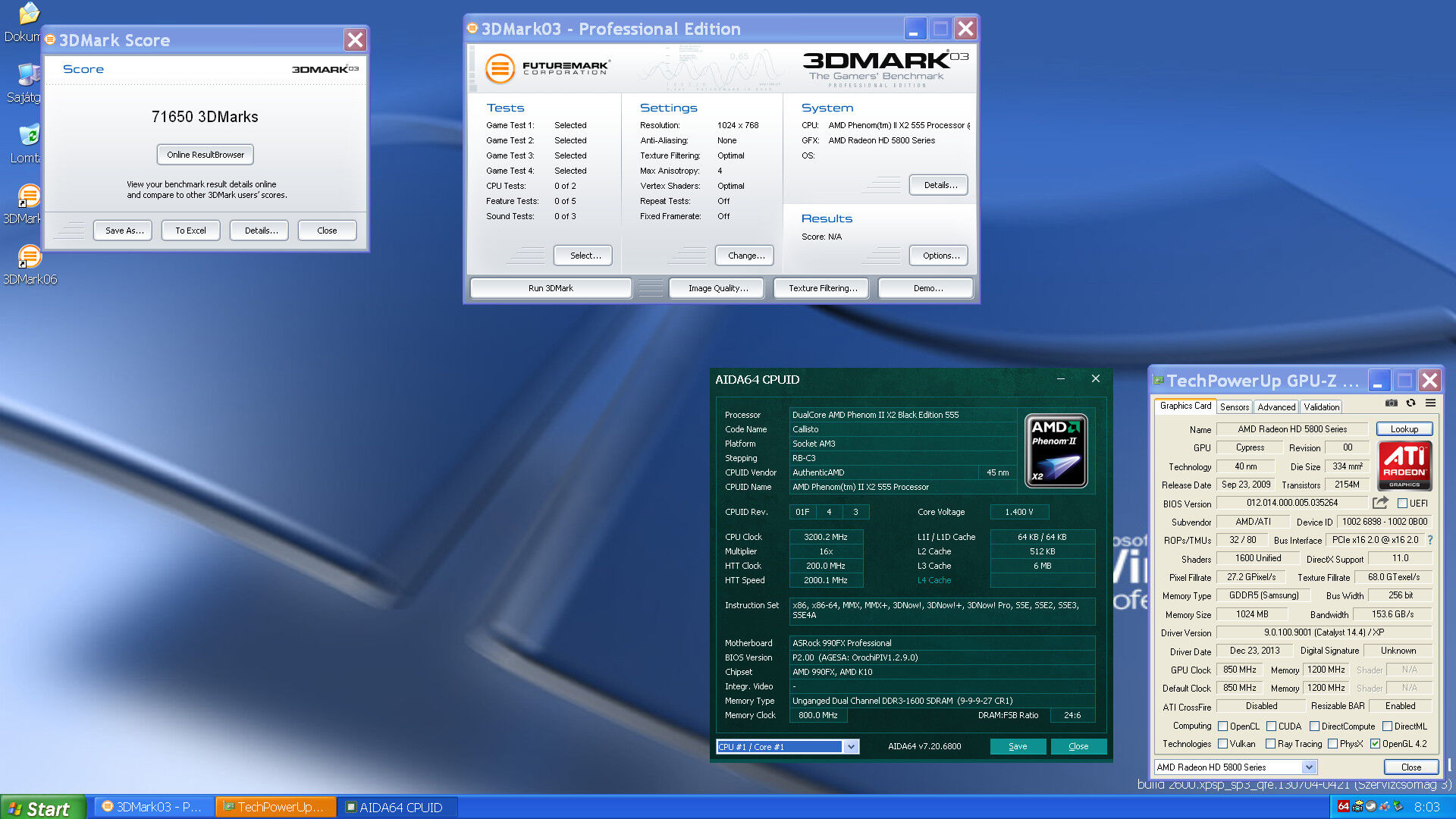The width and height of the screenshot is (1456, 819).
Task: Click Run 3DMark button
Action: tap(551, 288)
